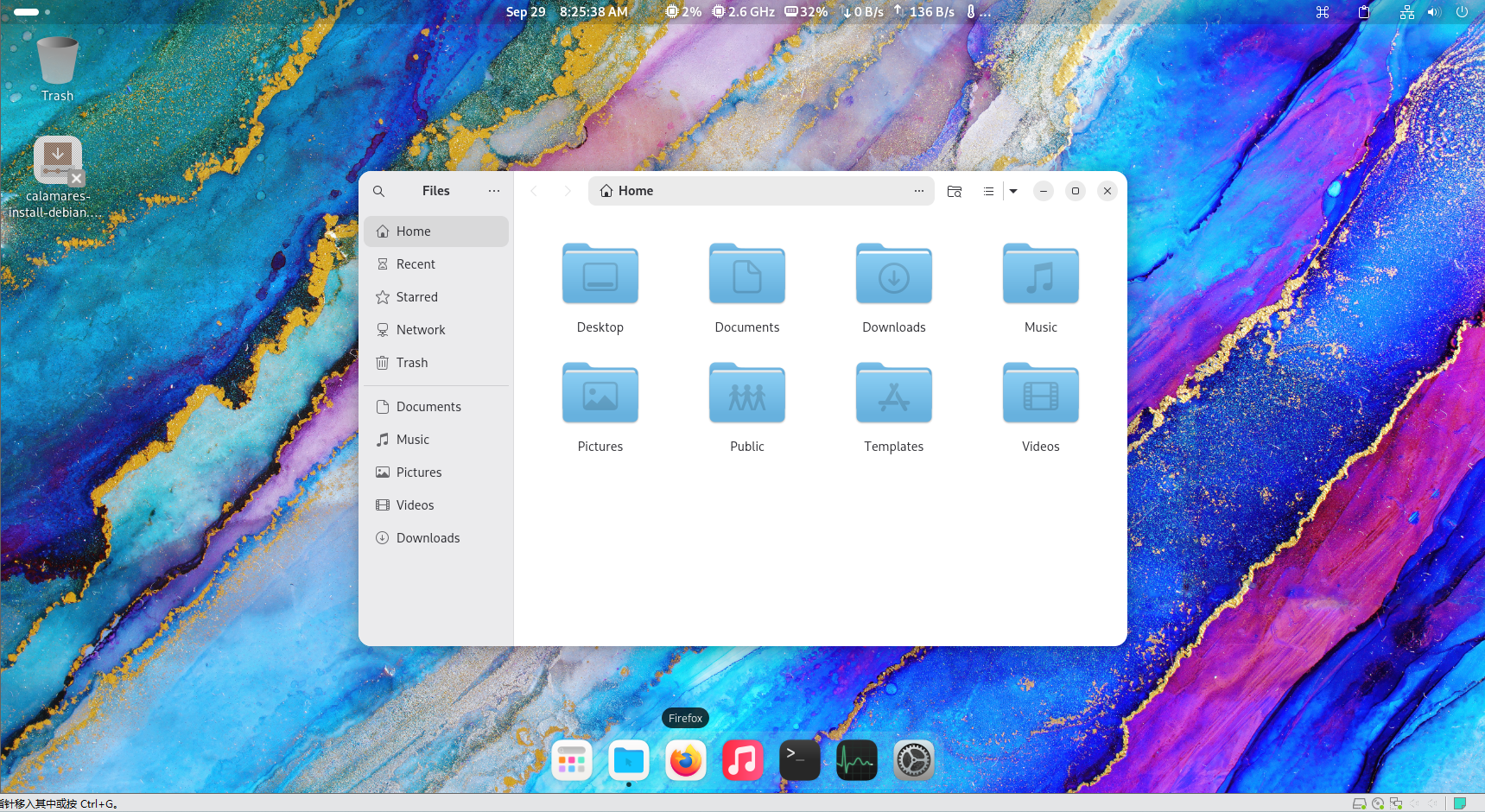The width and height of the screenshot is (1485, 812).
Task: Select the Public folder icon
Action: click(x=747, y=393)
